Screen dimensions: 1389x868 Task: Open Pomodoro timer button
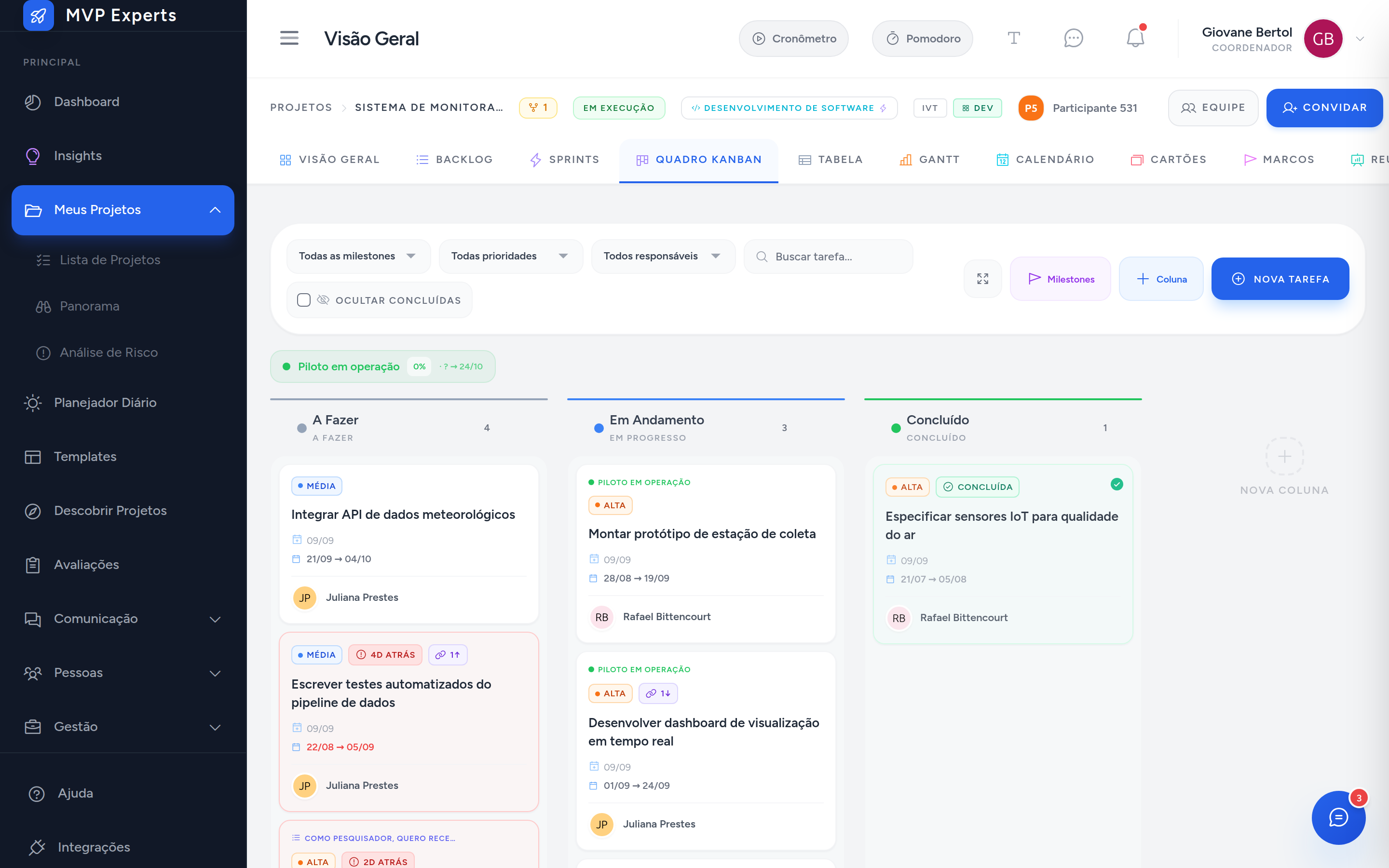(x=922, y=39)
